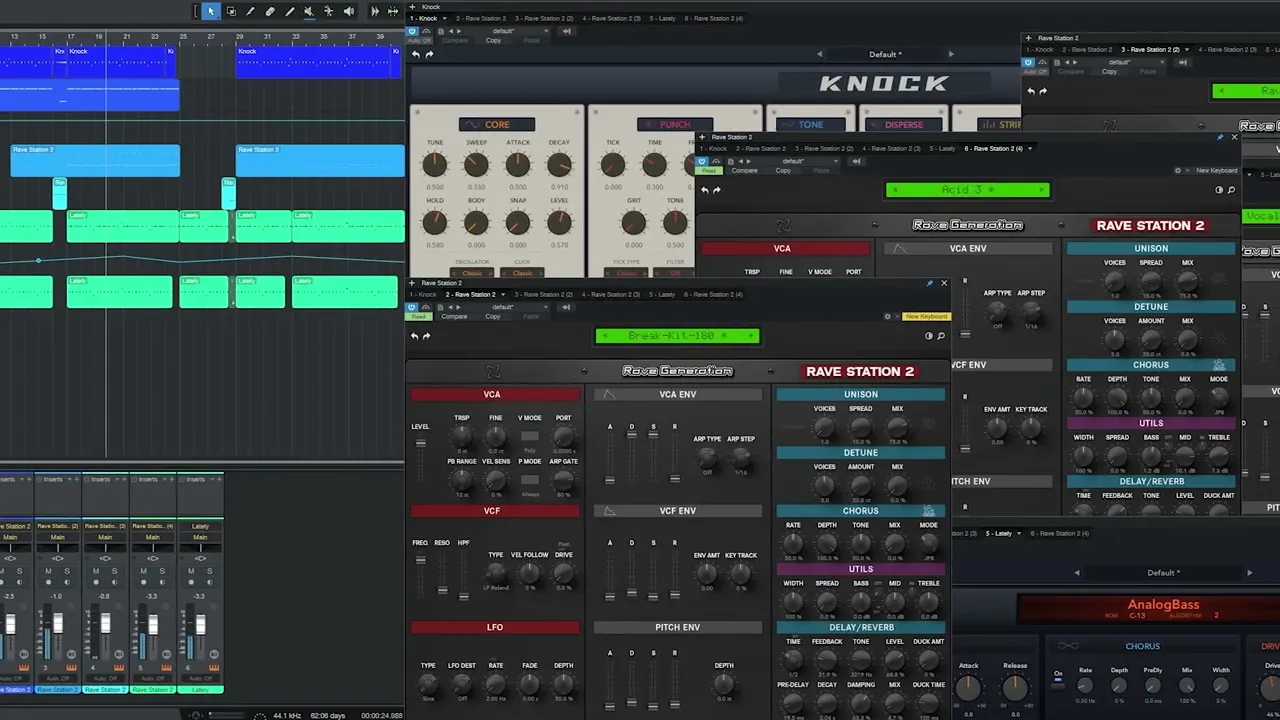Click VCF FREQ slider in front Rave Station

tap(420, 560)
